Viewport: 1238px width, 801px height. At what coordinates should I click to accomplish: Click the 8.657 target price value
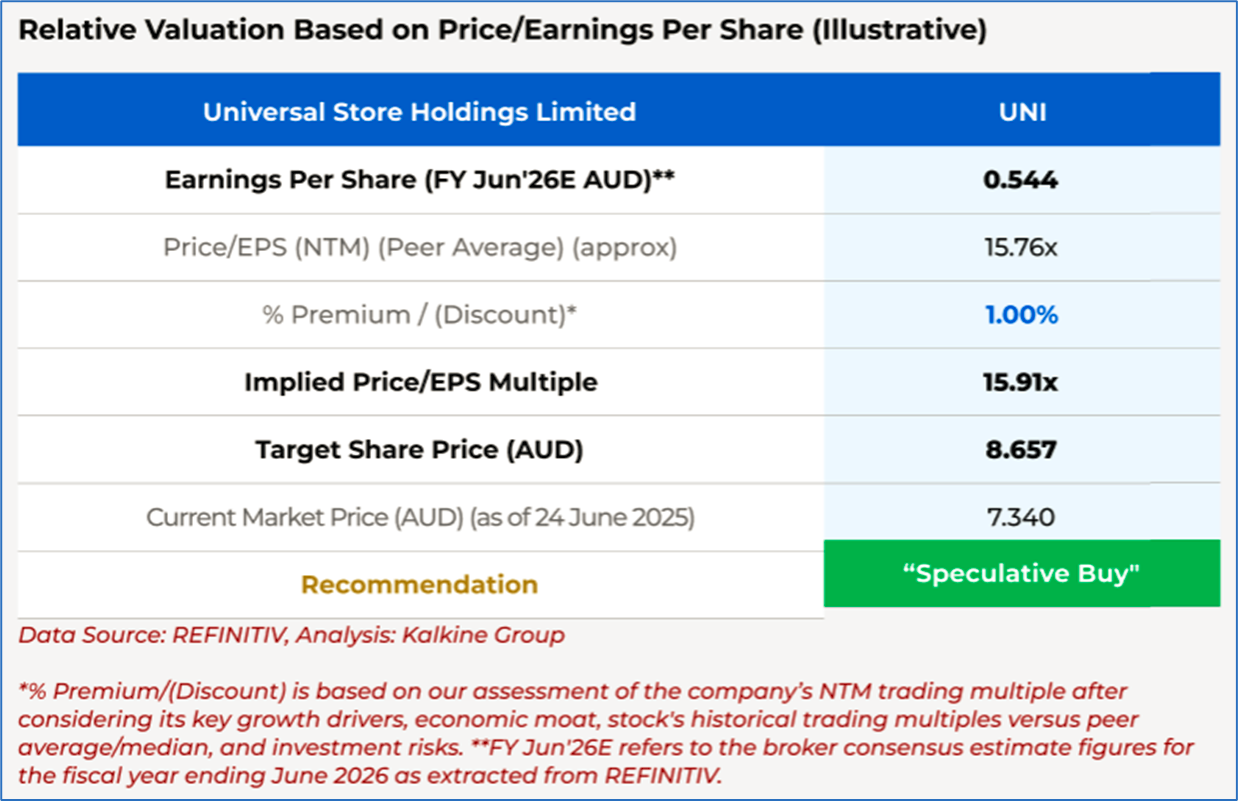pos(1021,450)
